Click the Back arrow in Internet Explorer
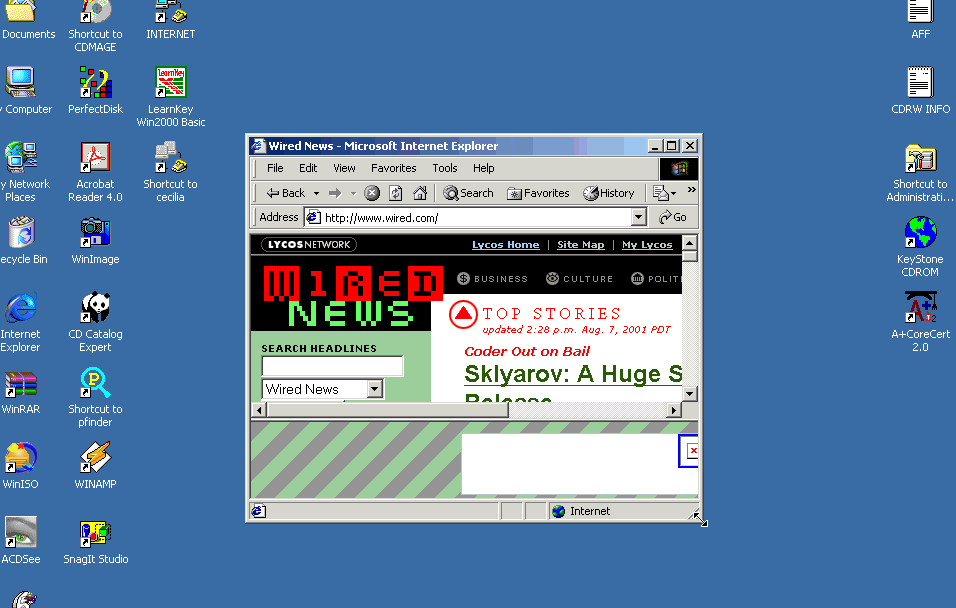This screenshot has height=608, width=956. 285,193
